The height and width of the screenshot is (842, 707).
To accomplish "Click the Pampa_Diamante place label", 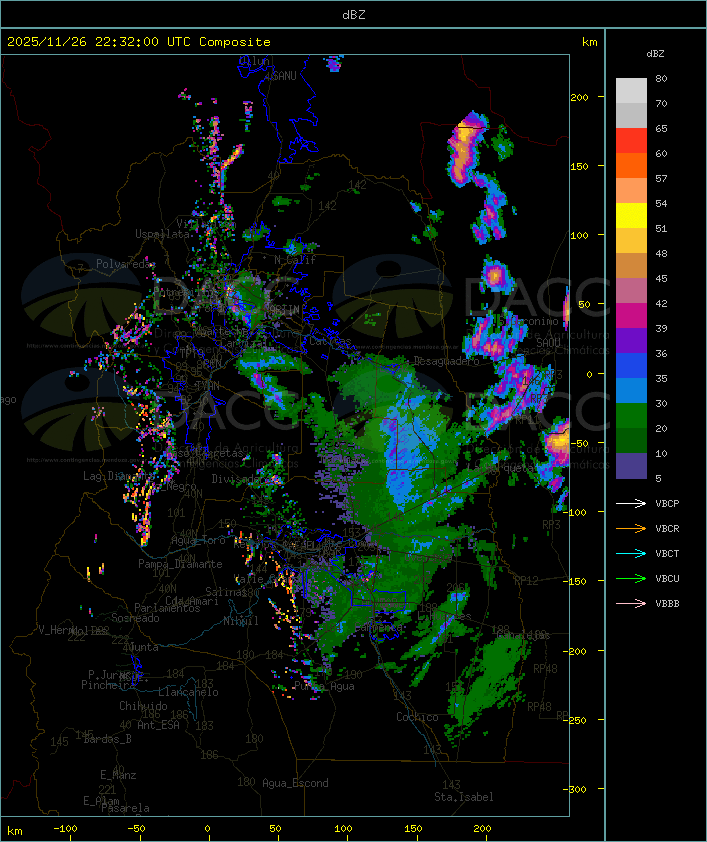I will coord(180,564).
